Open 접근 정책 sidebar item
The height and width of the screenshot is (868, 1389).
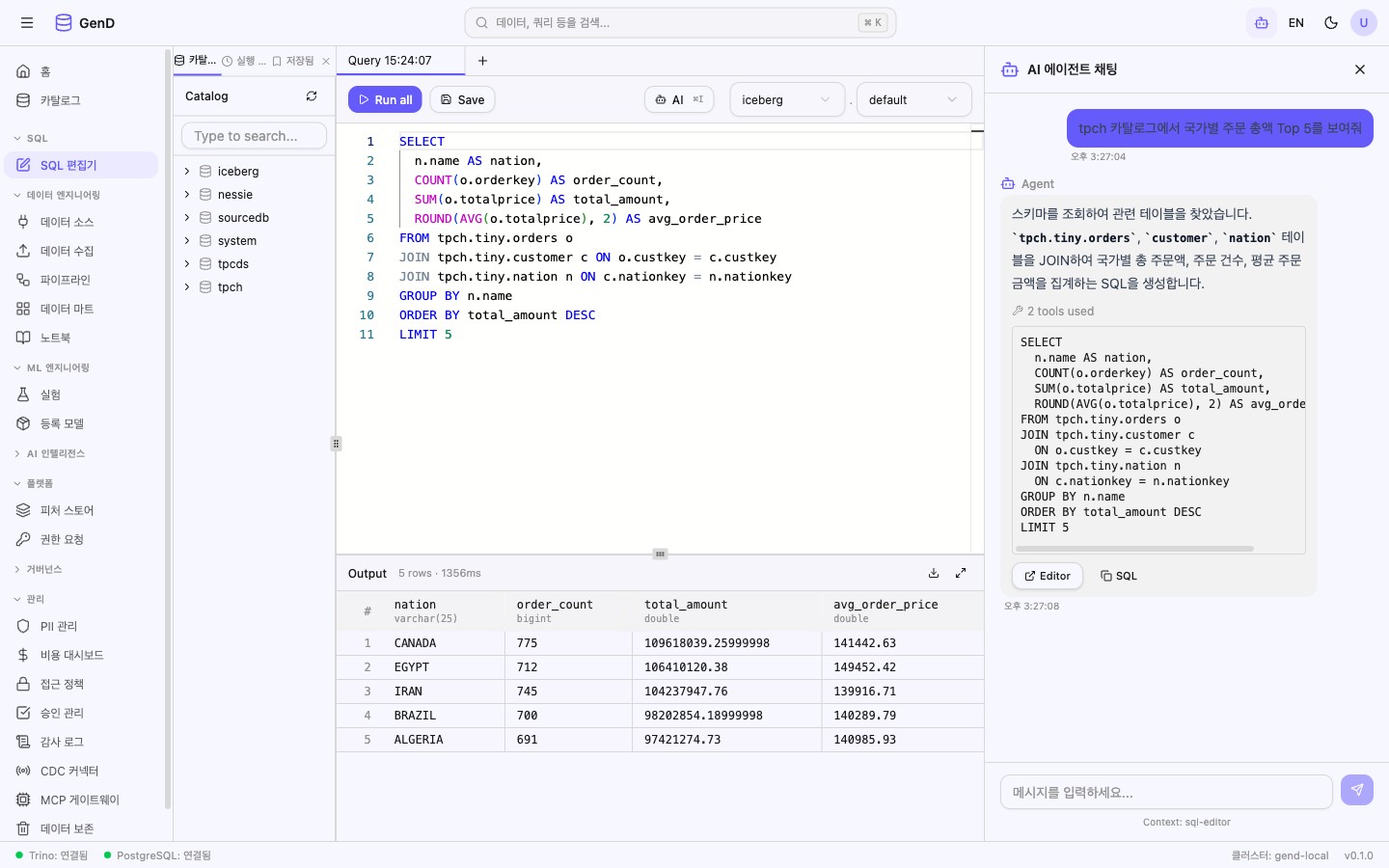(x=81, y=684)
